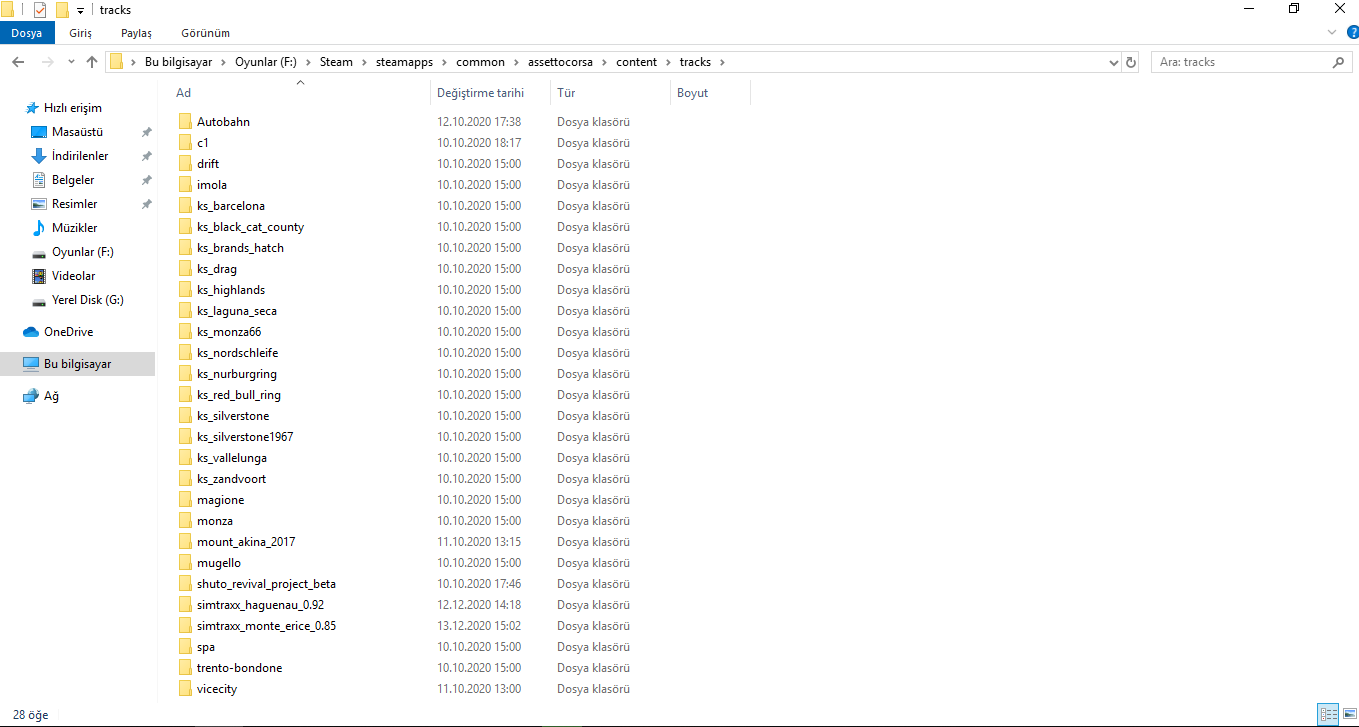
Task: Click the pin icon next to Belgeler
Action: tap(146, 180)
